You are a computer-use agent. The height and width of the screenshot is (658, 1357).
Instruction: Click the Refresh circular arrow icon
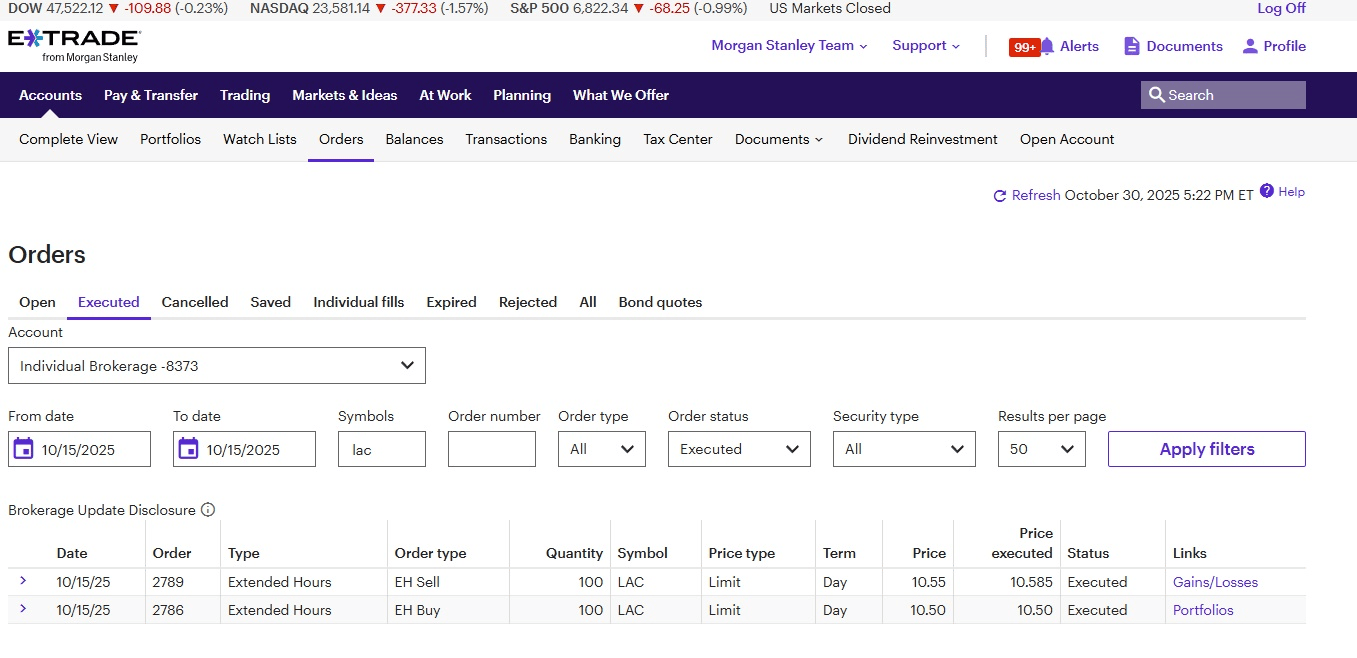pos(999,196)
